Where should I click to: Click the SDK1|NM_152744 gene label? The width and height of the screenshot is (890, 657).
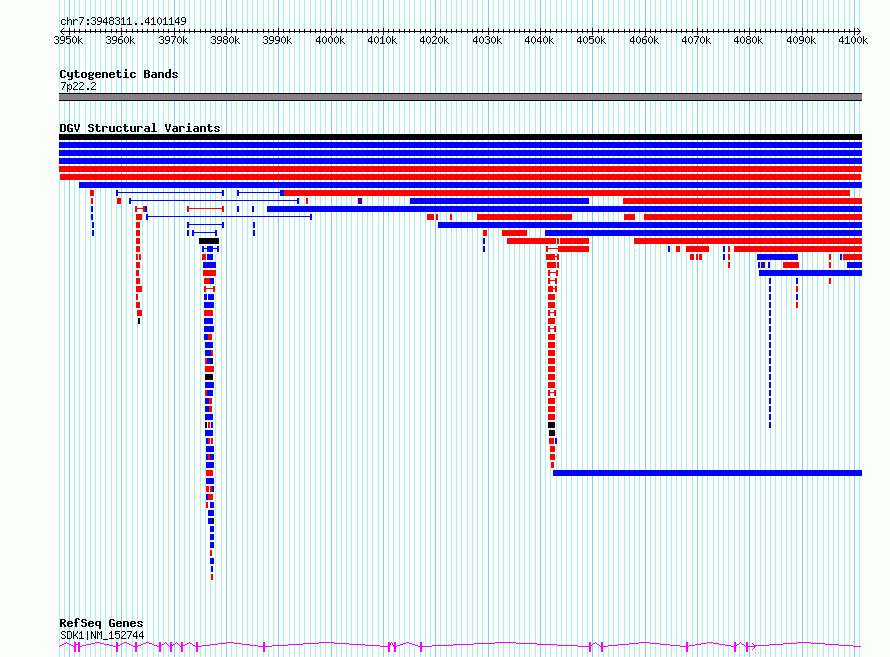pyautogui.click(x=102, y=635)
